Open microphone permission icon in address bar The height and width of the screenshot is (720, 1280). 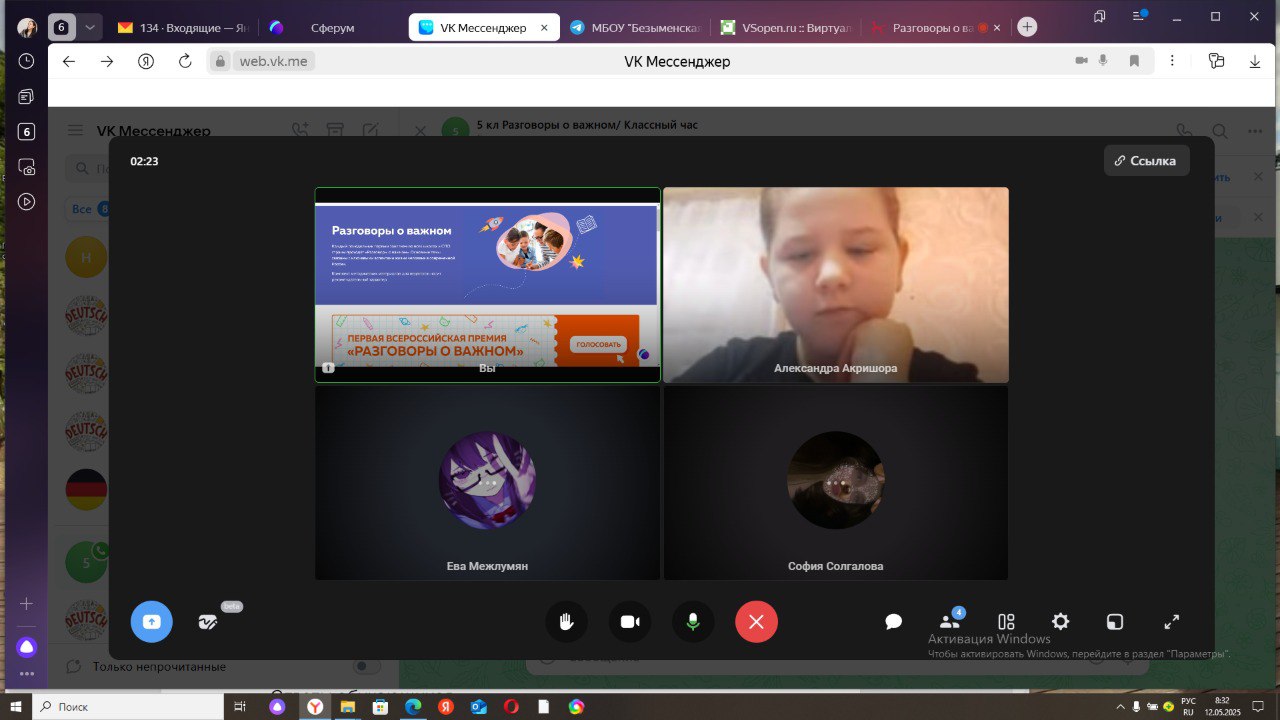pyautogui.click(x=1103, y=61)
